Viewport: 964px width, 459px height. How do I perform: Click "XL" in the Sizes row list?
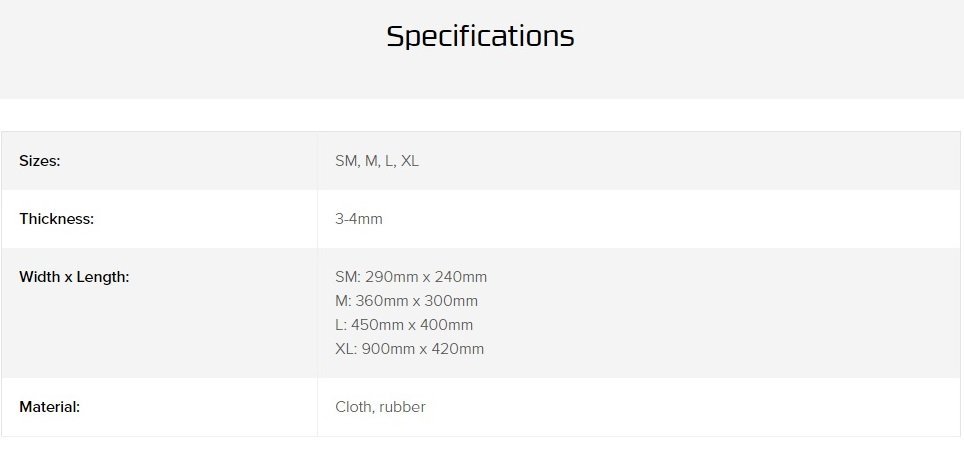(410, 161)
